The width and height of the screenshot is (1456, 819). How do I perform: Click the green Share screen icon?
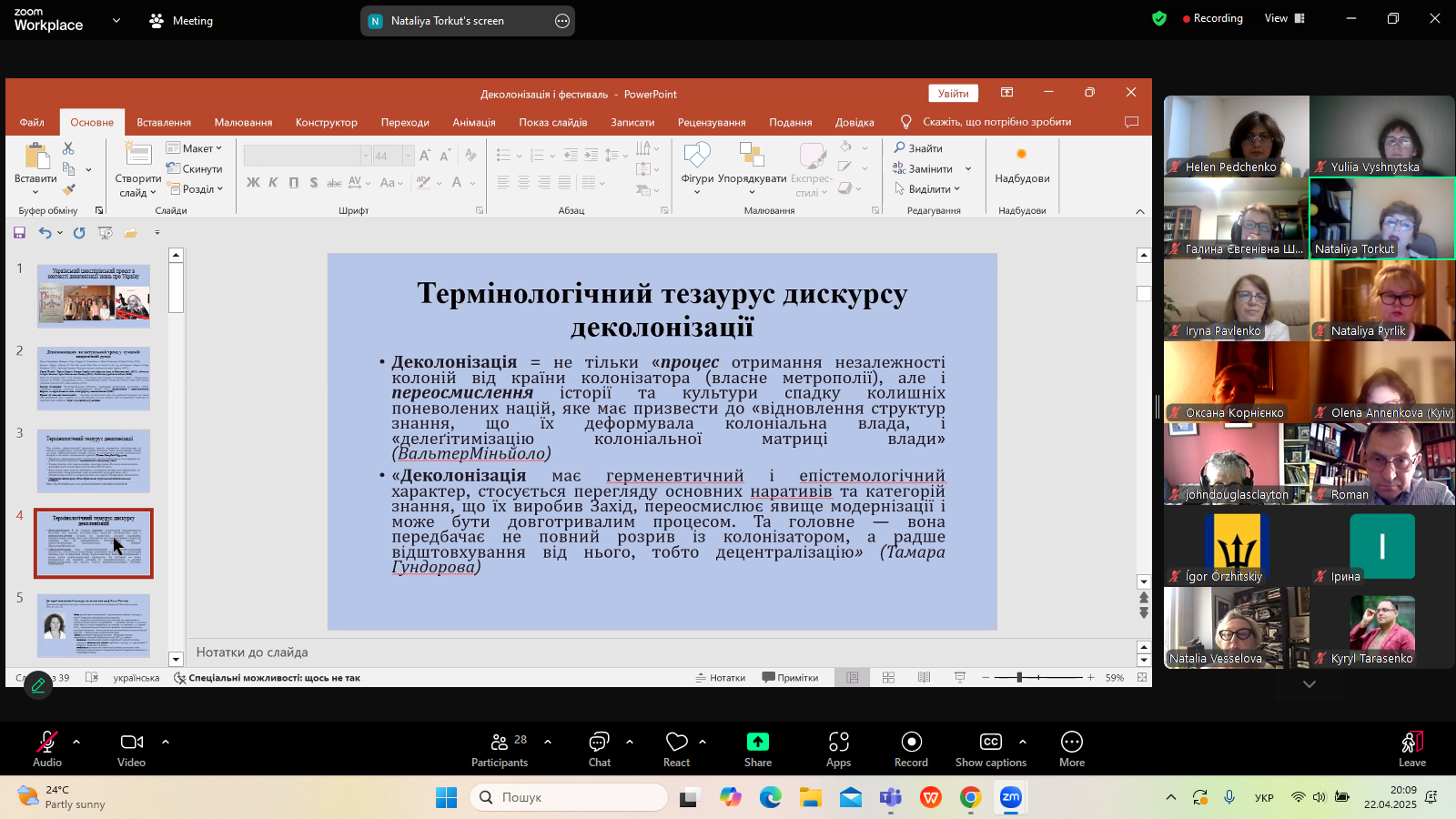(757, 743)
